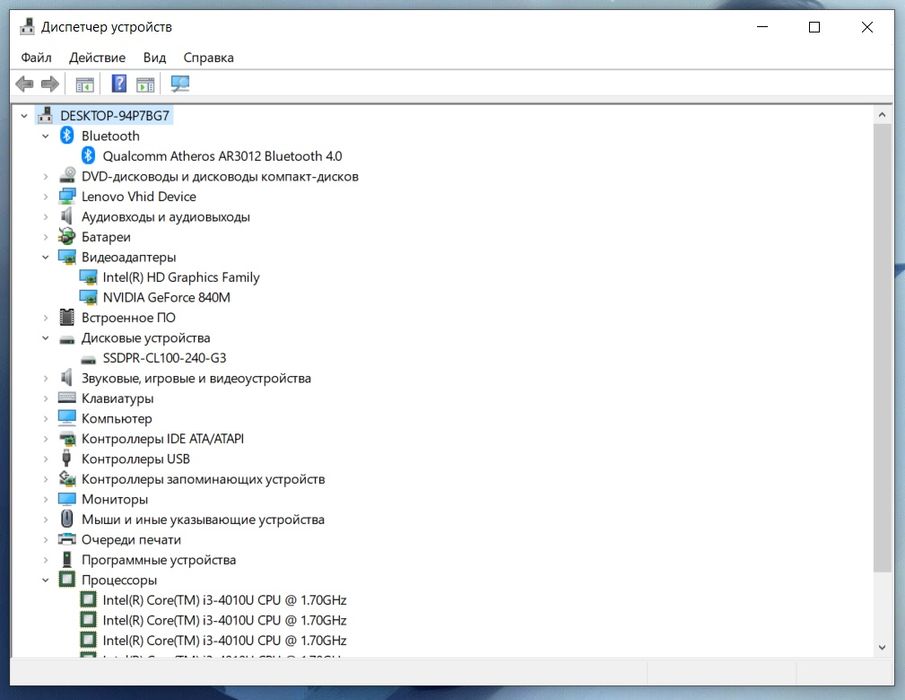Click the Процессоры chip category icon
Screen dimensions: 905x700
67,579
